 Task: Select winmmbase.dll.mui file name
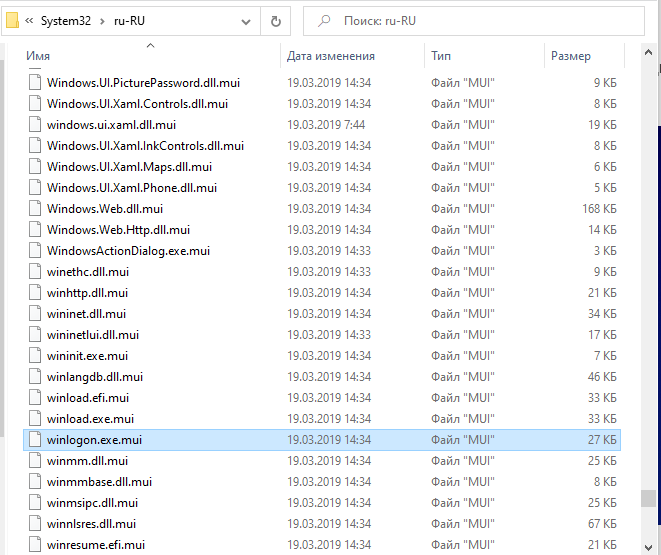point(99,482)
